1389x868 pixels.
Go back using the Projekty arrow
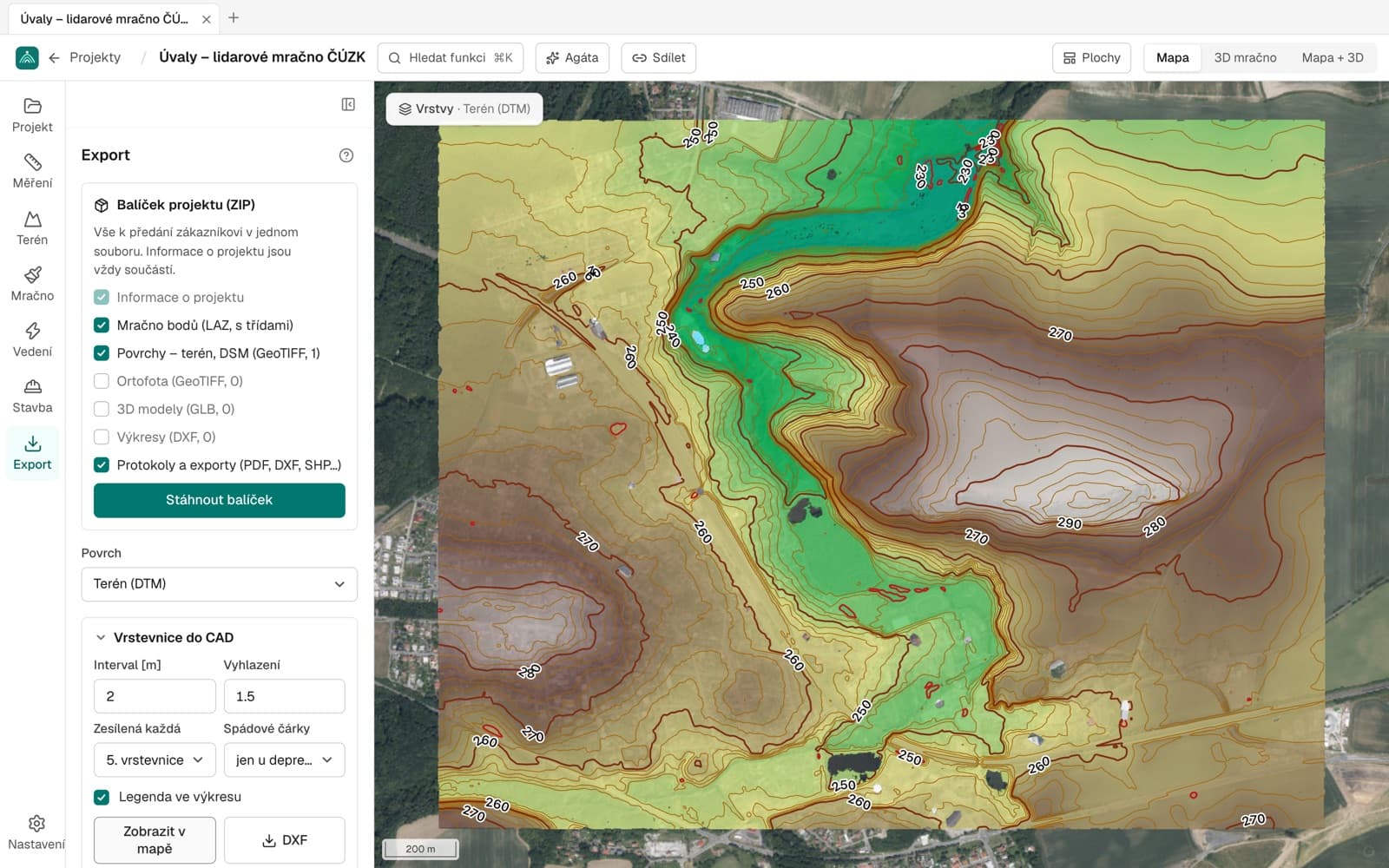tap(54, 57)
